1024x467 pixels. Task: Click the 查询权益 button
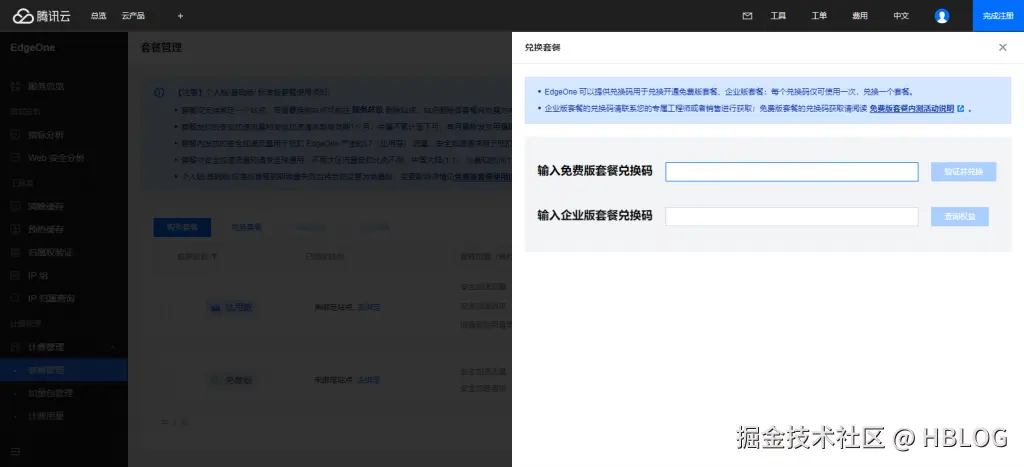click(959, 216)
